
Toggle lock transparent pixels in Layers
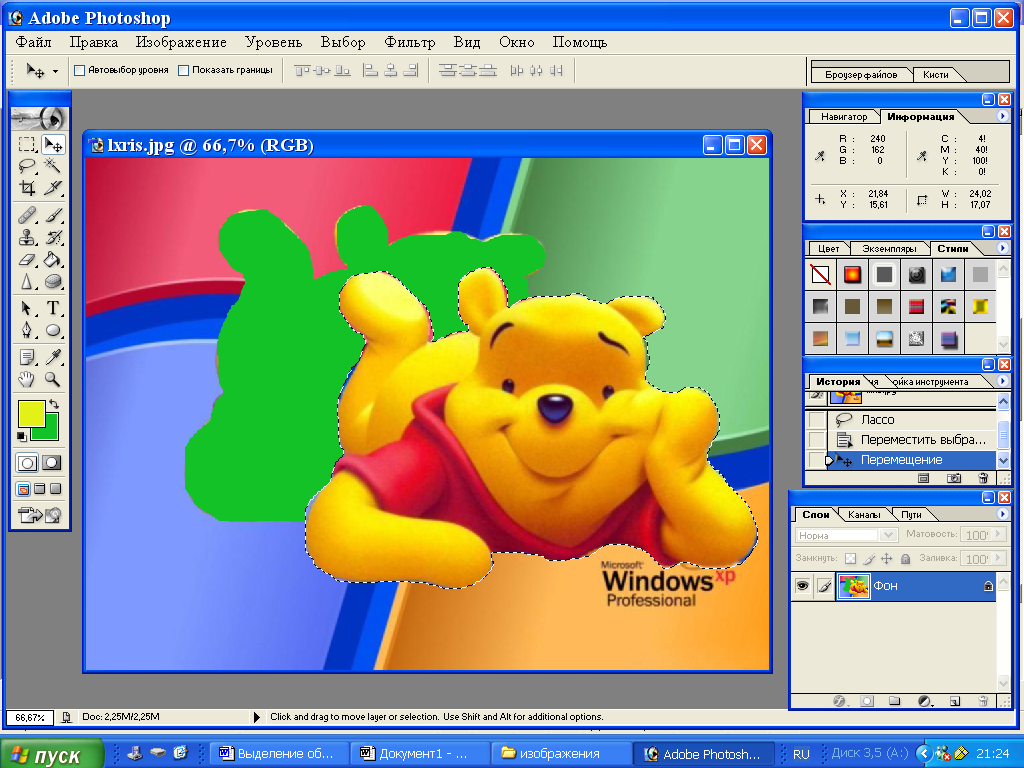pos(850,558)
